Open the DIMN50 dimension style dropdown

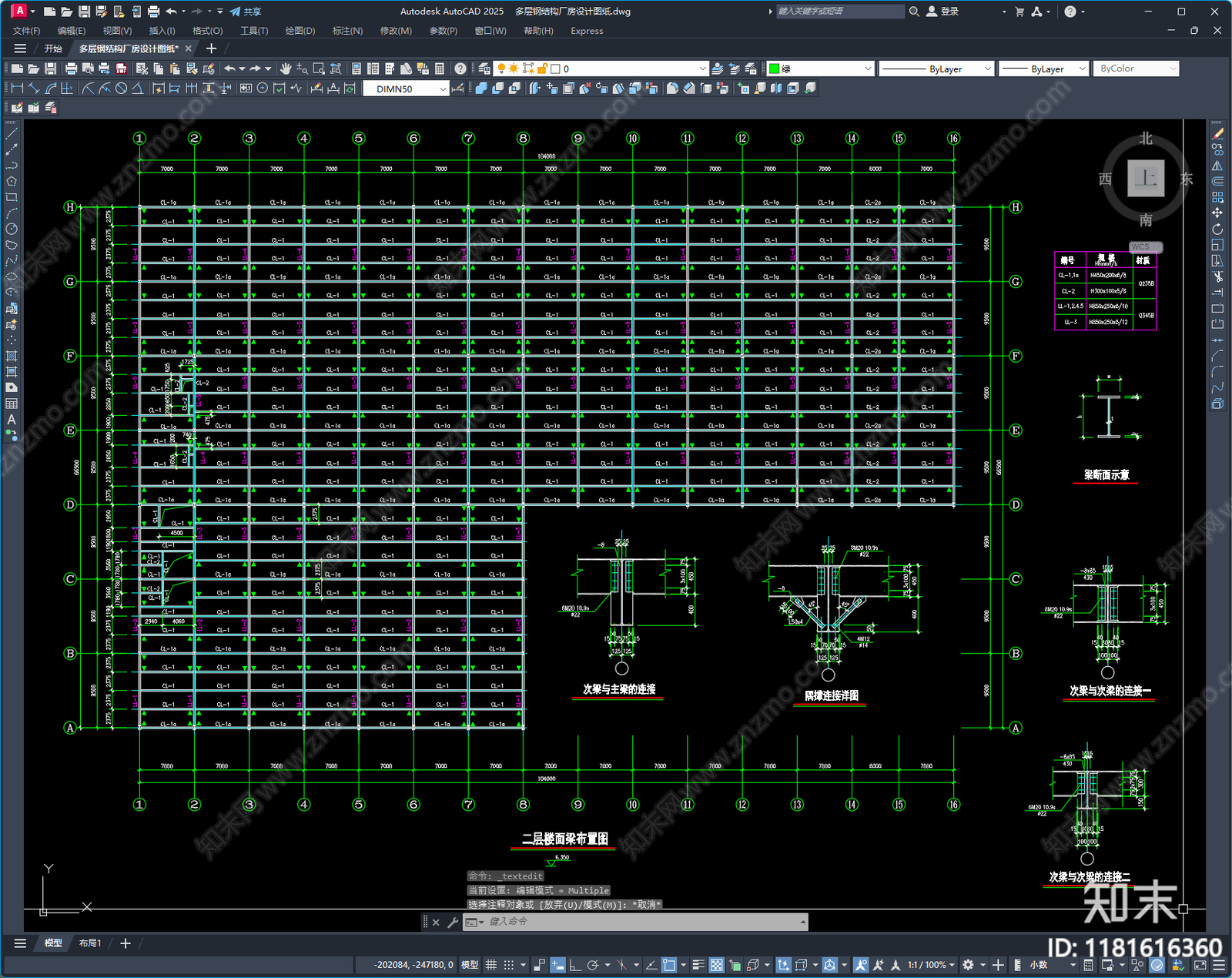[x=406, y=89]
